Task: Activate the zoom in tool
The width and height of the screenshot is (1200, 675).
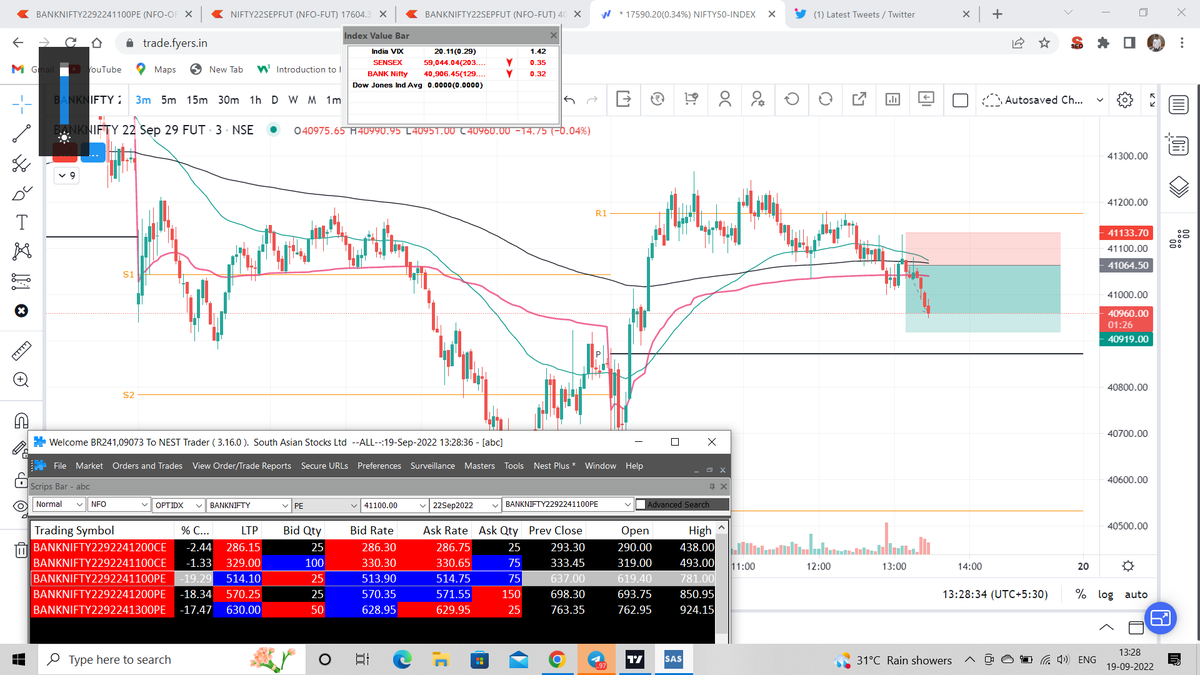Action: tap(22, 381)
